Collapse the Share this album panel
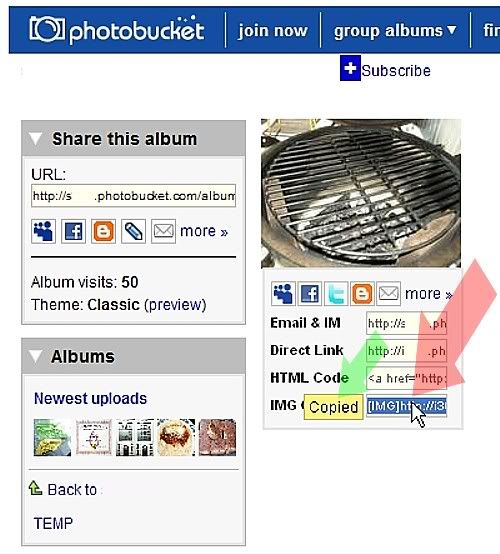The width and height of the screenshot is (500, 554). pos(35,139)
